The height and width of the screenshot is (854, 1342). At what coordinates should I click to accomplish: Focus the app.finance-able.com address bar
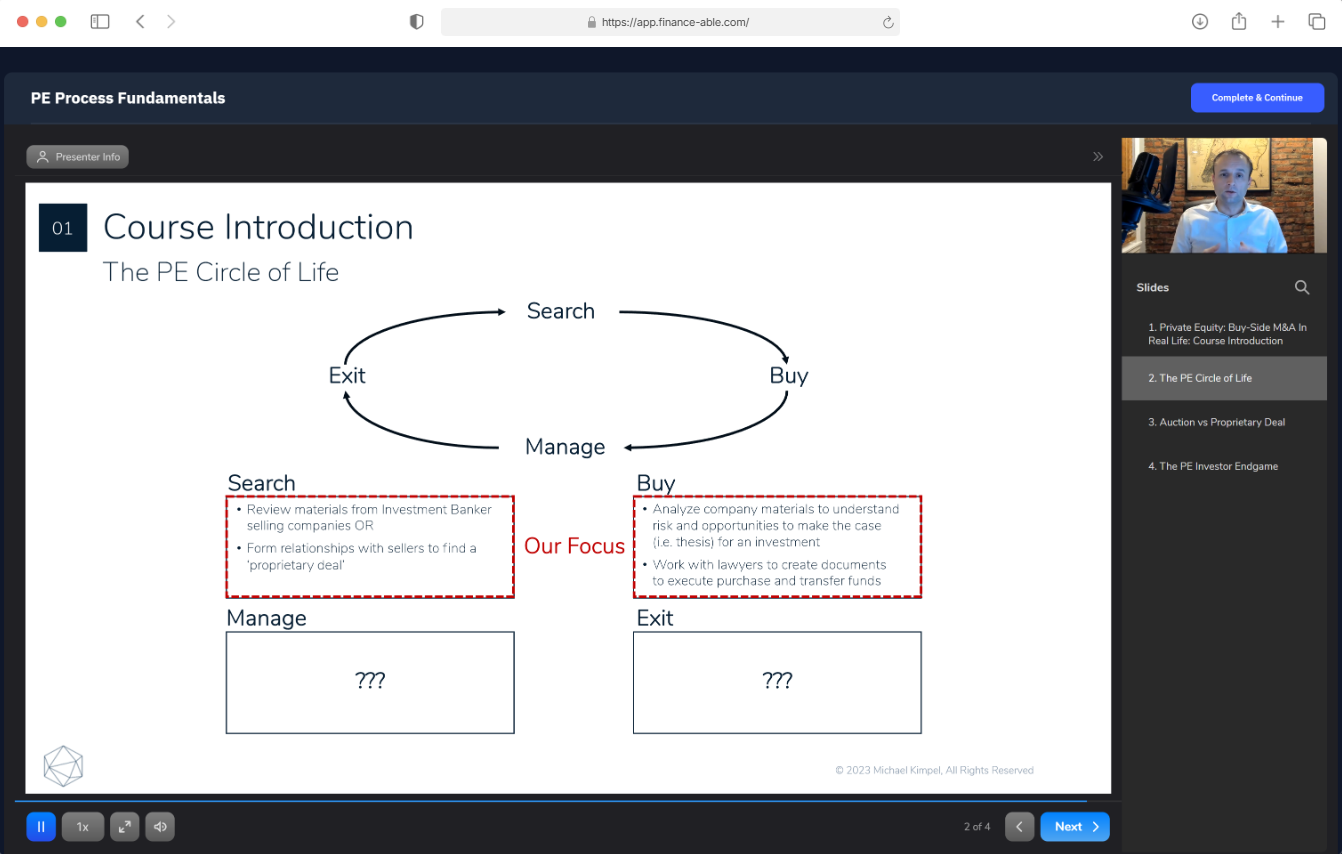coord(670,22)
